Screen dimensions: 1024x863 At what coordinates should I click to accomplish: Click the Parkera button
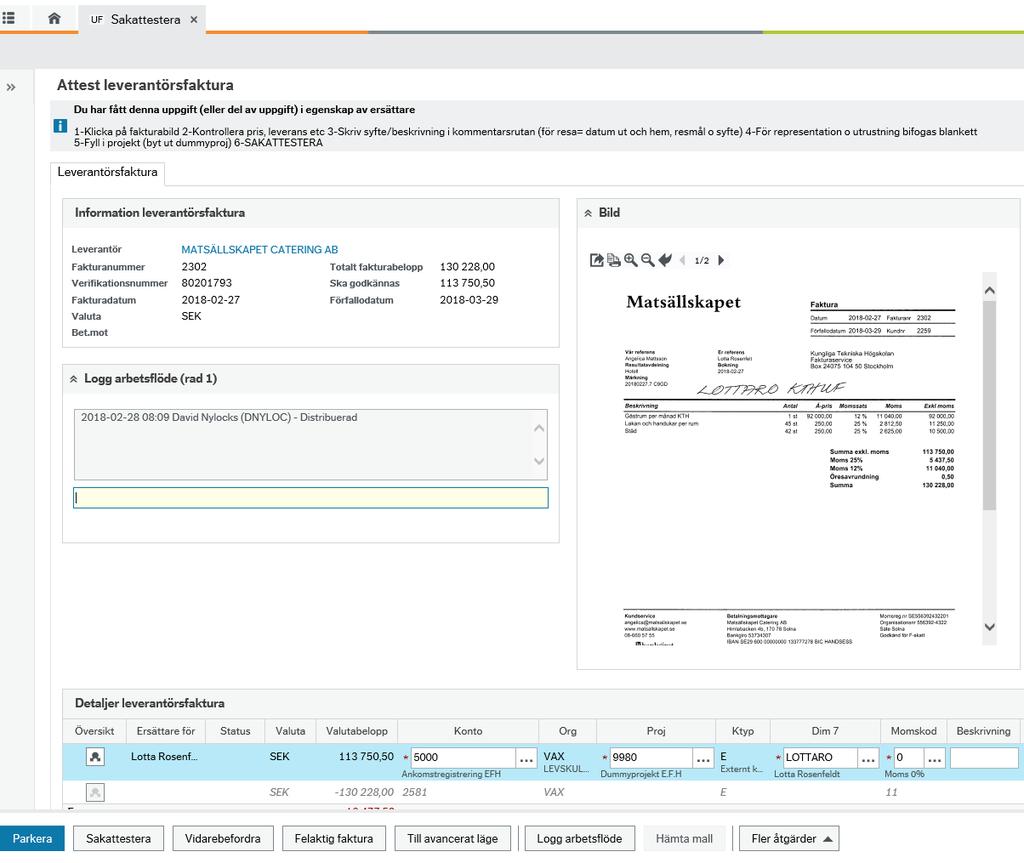coord(32,838)
